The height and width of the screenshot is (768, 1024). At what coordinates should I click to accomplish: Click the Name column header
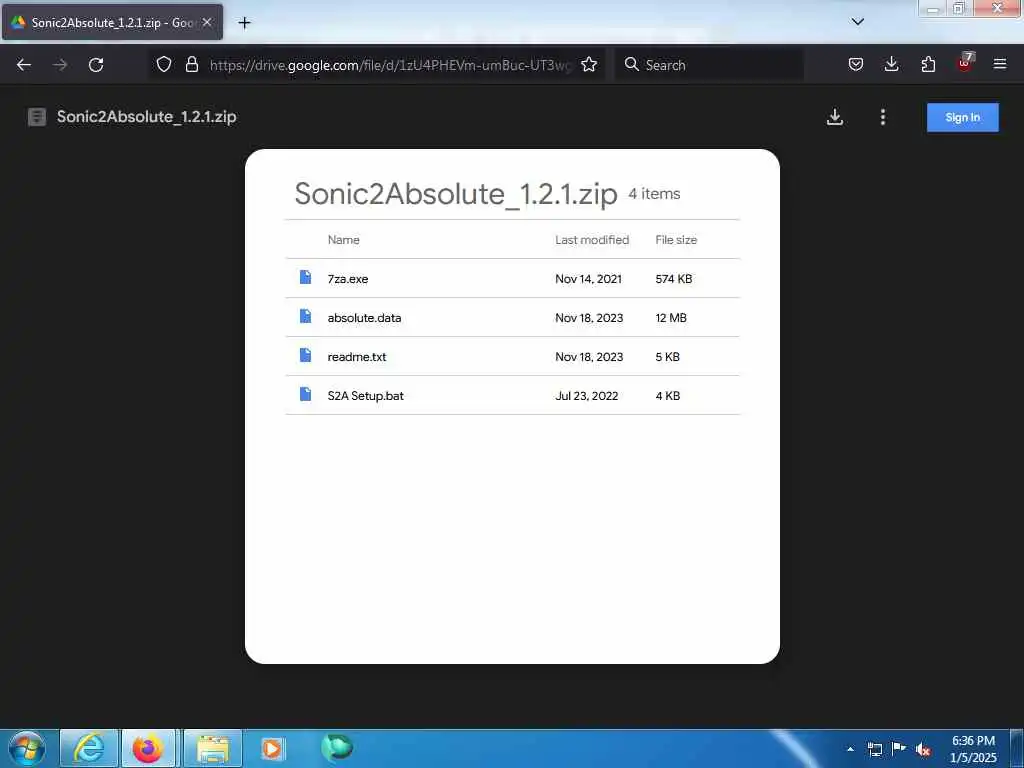coord(344,240)
